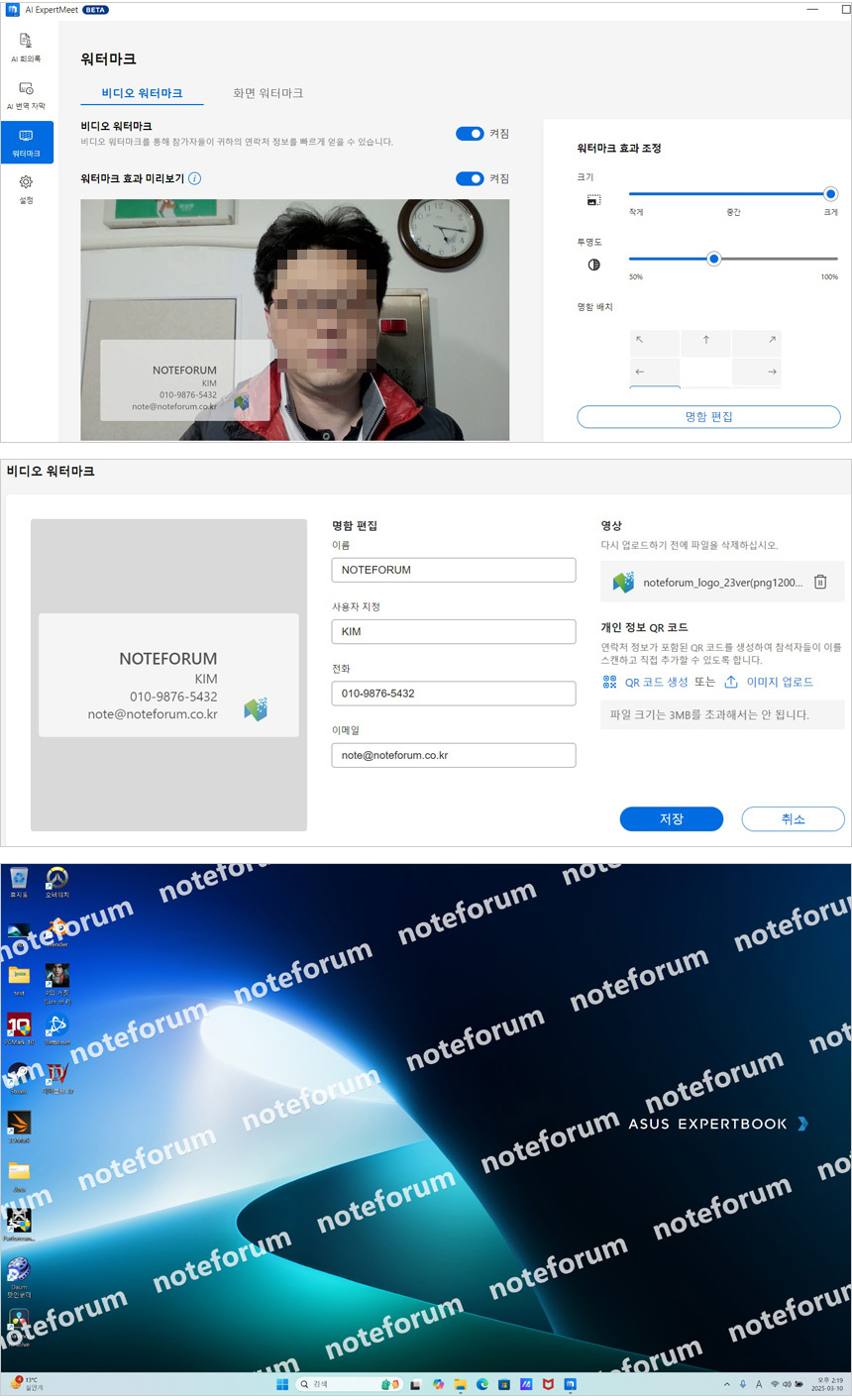
Task: Select the 비디오 워터마크 tab
Action: tap(142, 93)
